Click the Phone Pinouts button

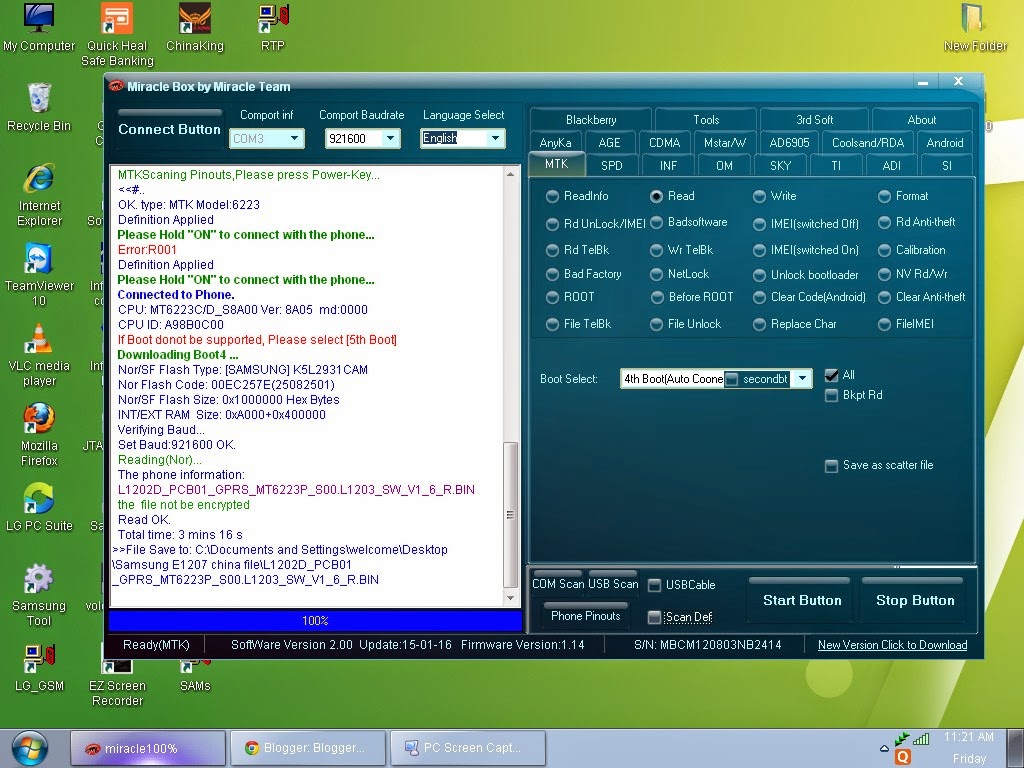tap(585, 615)
